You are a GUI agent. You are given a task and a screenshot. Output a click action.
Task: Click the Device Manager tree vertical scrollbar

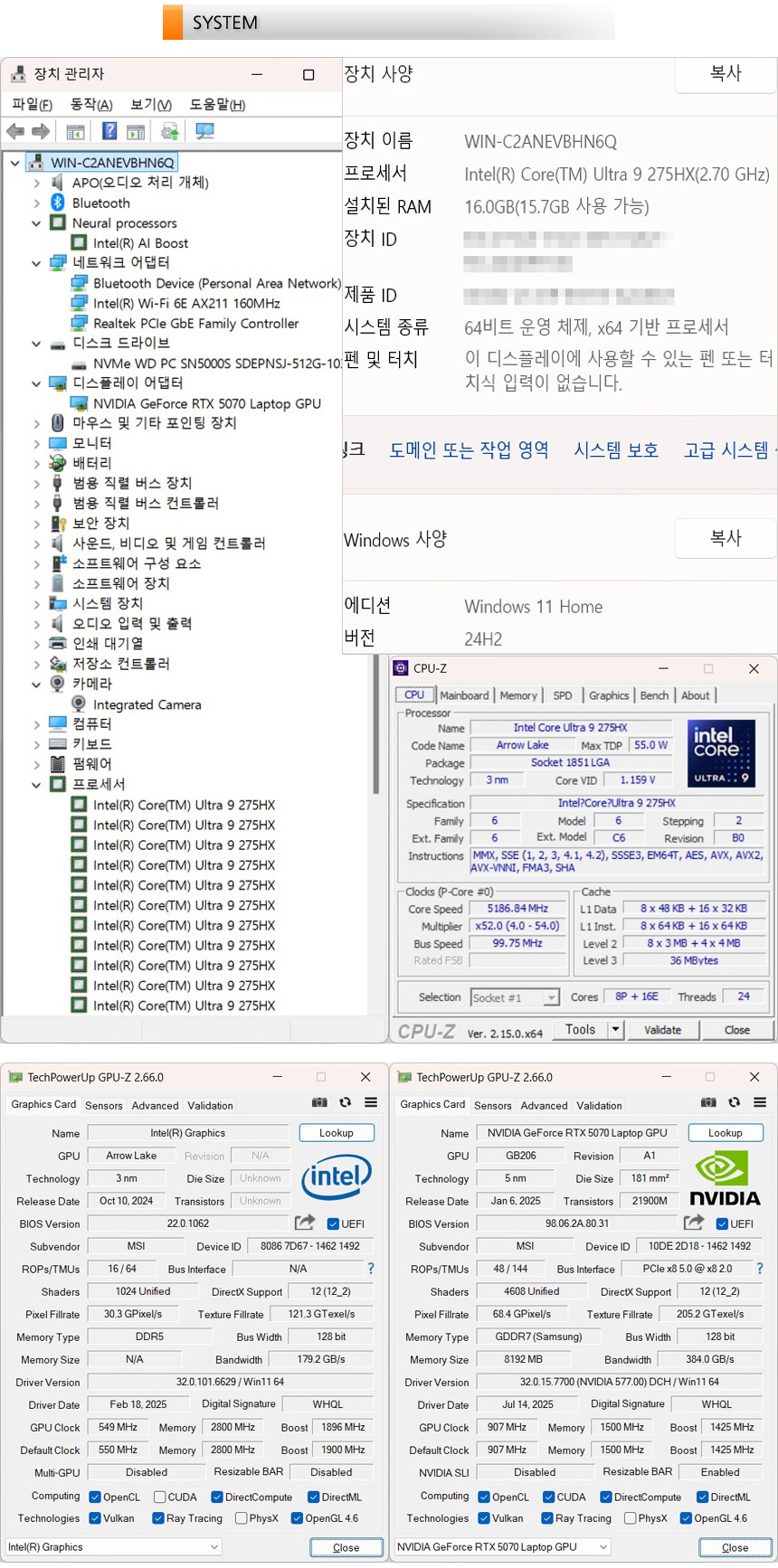[375, 723]
